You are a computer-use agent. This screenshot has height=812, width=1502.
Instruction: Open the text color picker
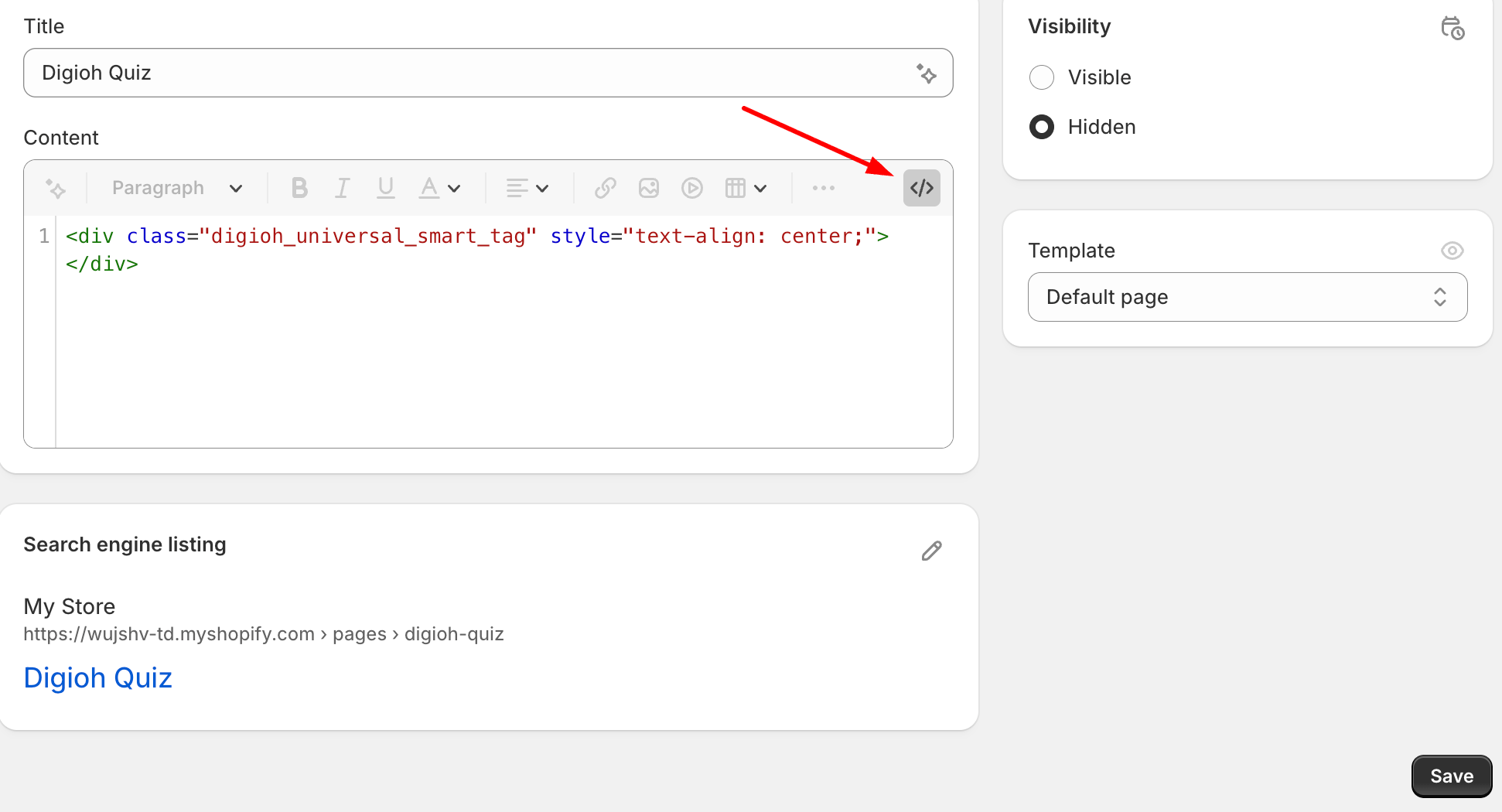[x=439, y=187]
